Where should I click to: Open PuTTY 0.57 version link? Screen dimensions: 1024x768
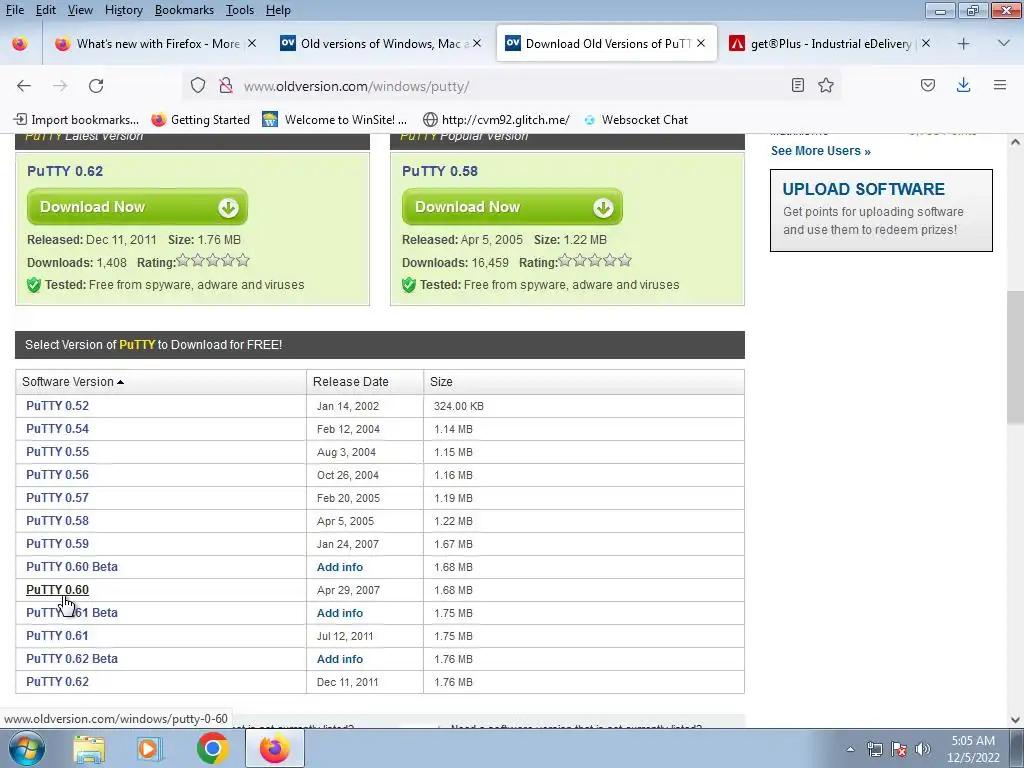pyautogui.click(x=57, y=498)
